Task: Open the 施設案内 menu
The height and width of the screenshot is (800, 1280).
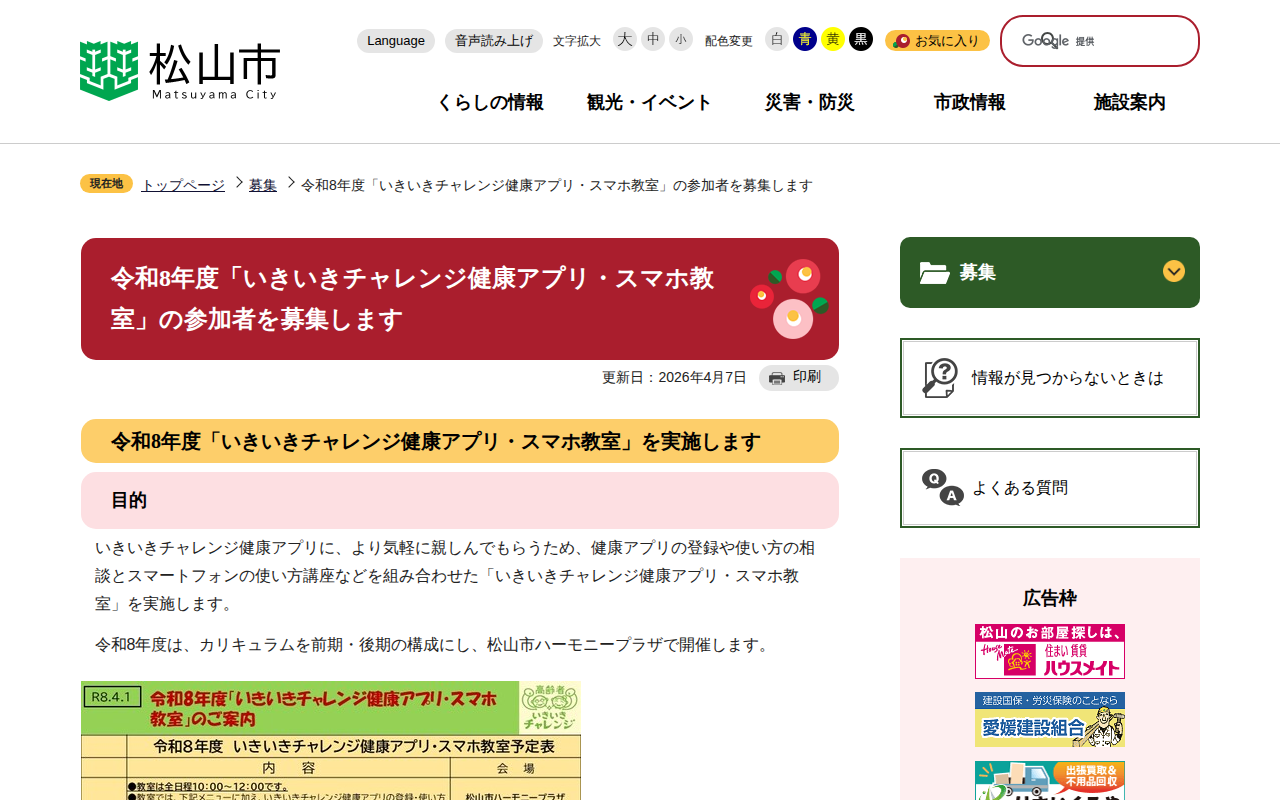Action: click(x=1130, y=102)
